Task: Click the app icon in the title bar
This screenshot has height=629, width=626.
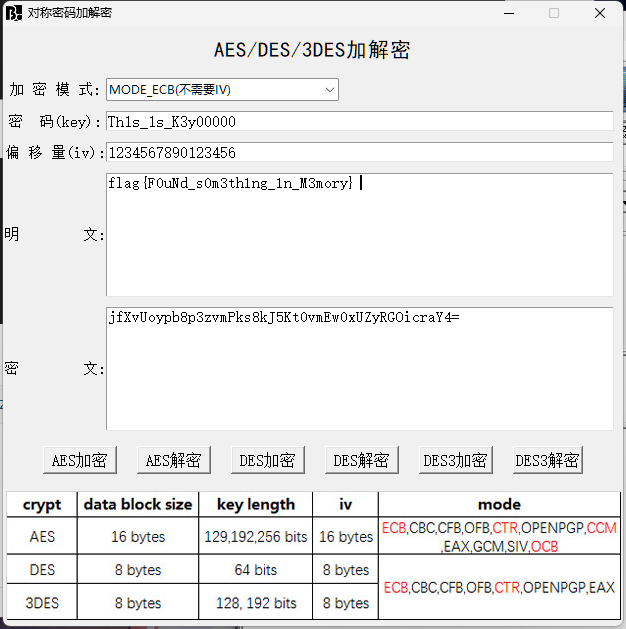Action: click(x=14, y=13)
